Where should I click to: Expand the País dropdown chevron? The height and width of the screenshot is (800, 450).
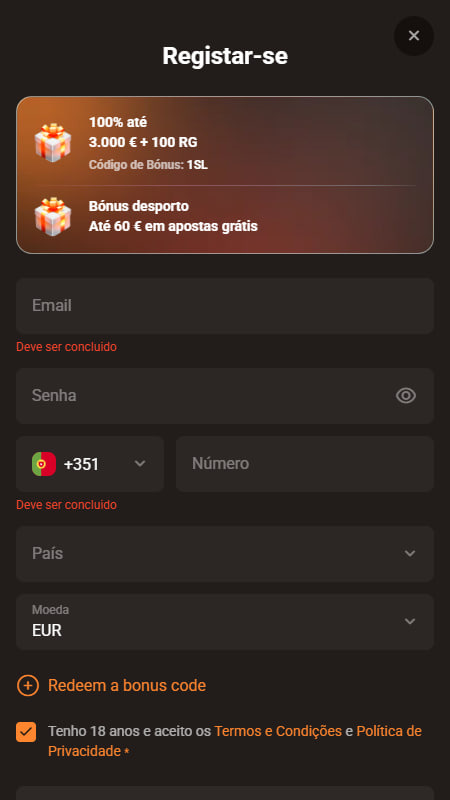[410, 554]
